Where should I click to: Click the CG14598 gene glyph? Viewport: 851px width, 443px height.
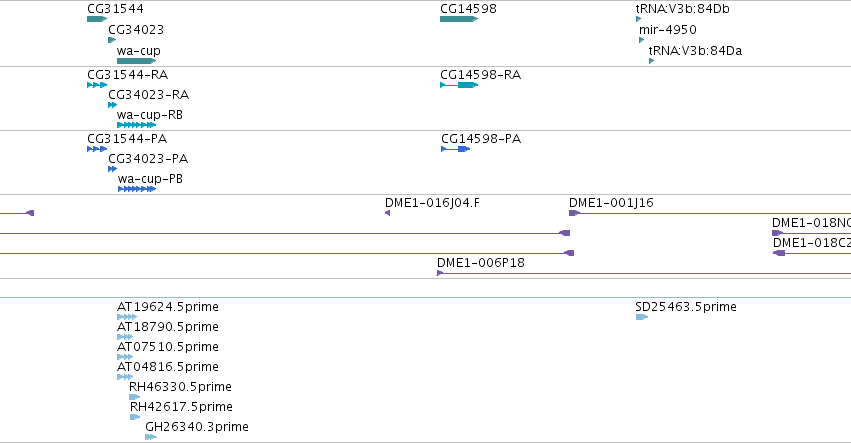tap(459, 19)
